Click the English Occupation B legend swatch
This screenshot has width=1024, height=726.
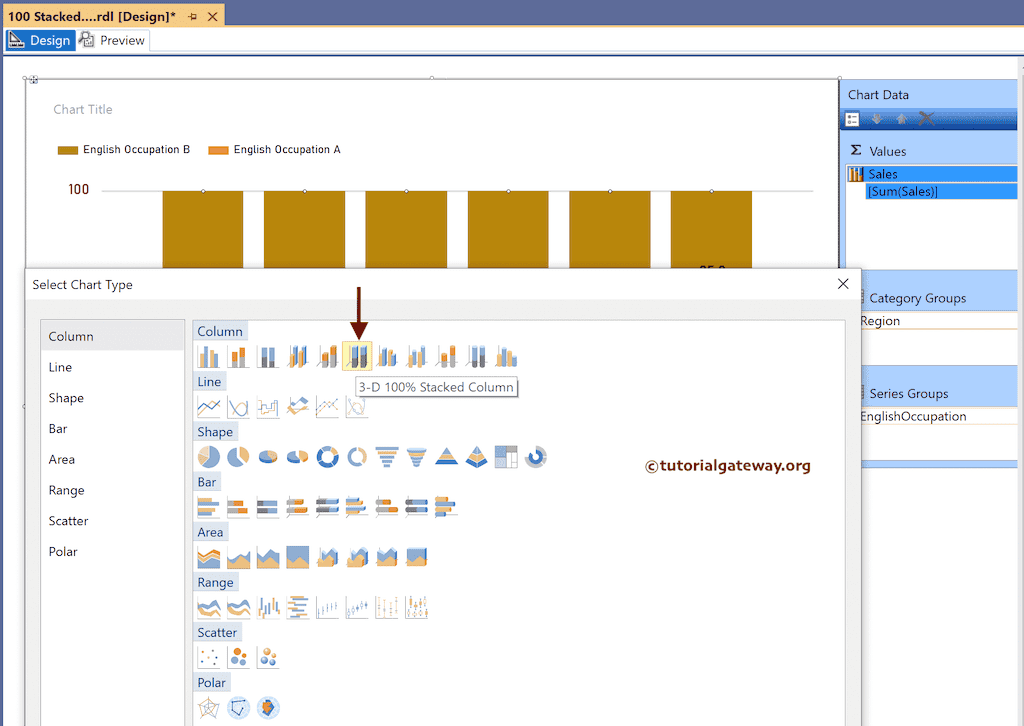tap(68, 150)
